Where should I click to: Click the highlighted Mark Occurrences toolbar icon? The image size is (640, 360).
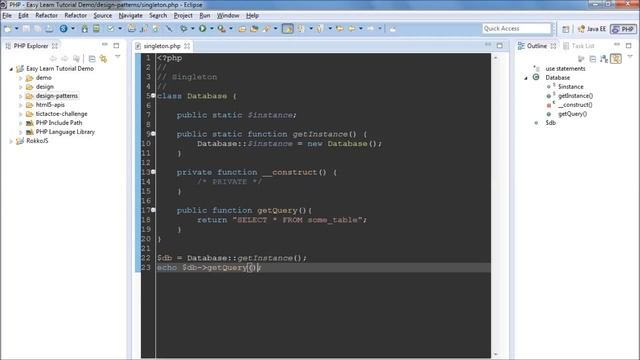tap(287, 29)
